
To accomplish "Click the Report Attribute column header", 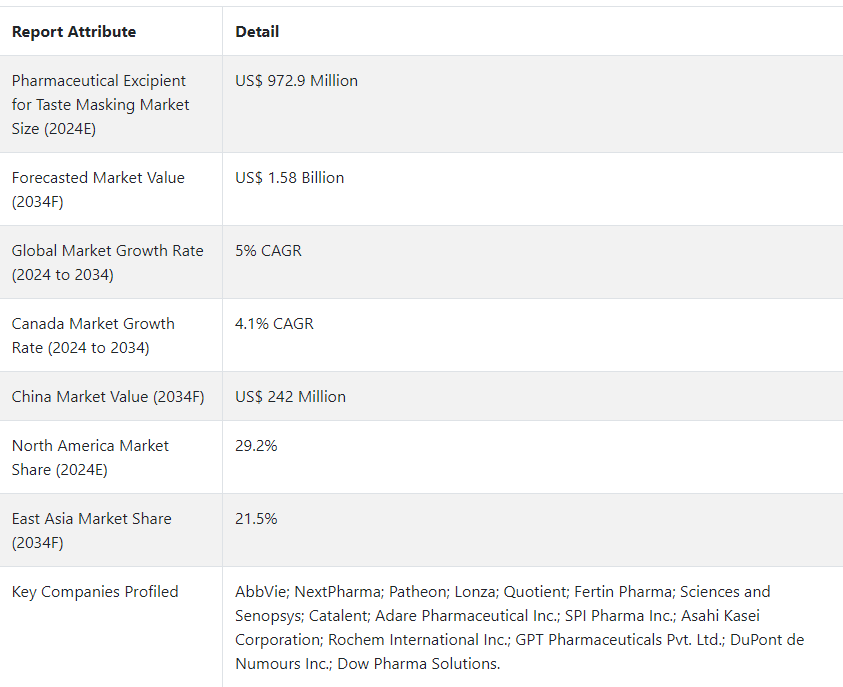I will 74,32.
